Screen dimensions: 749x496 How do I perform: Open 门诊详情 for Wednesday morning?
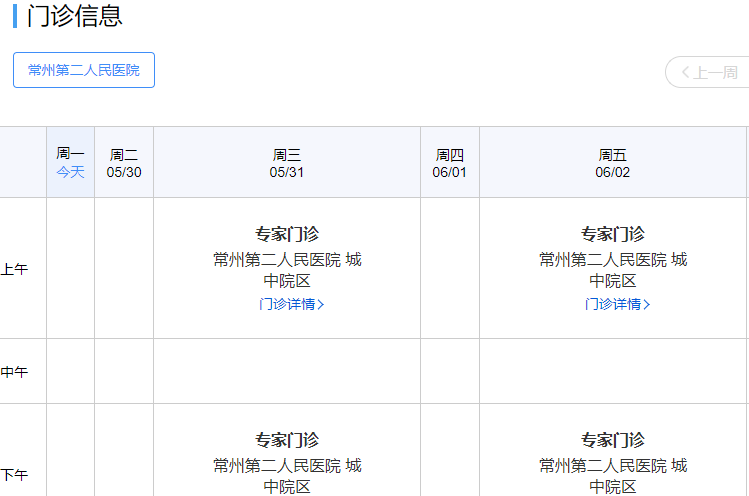(x=291, y=304)
